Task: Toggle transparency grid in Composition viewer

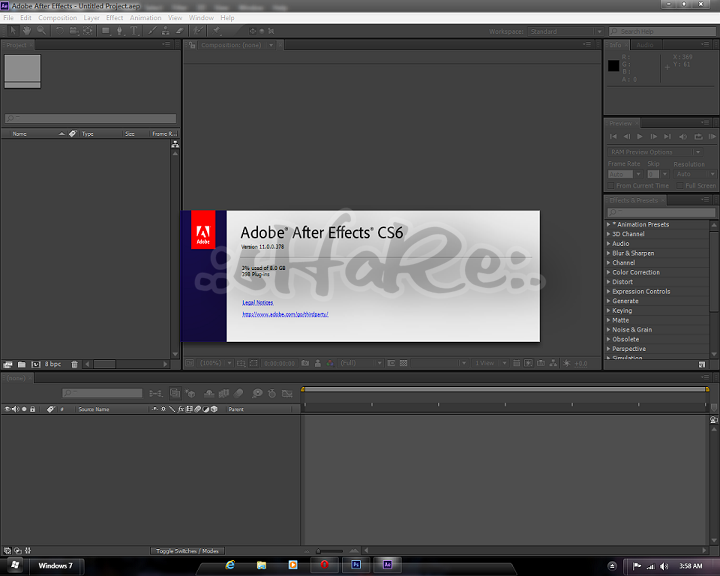Action: coord(403,363)
